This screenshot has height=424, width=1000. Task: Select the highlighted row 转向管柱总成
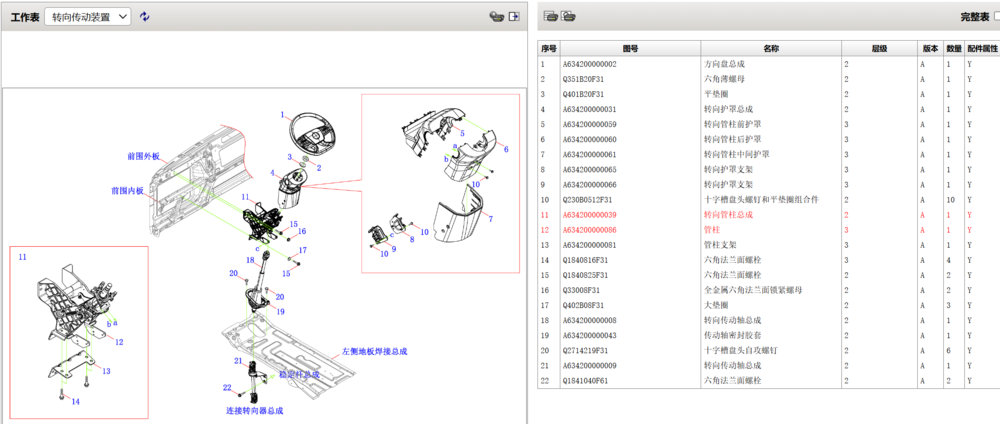pyautogui.click(x=740, y=214)
